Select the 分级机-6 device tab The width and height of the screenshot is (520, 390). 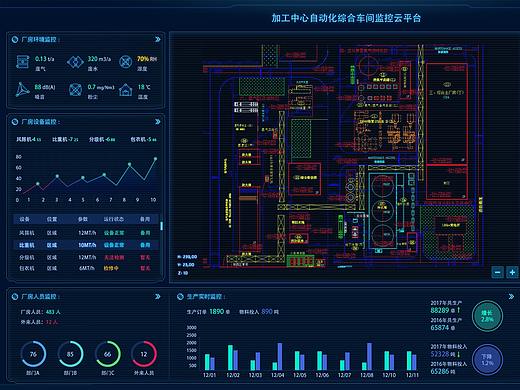coord(102,139)
